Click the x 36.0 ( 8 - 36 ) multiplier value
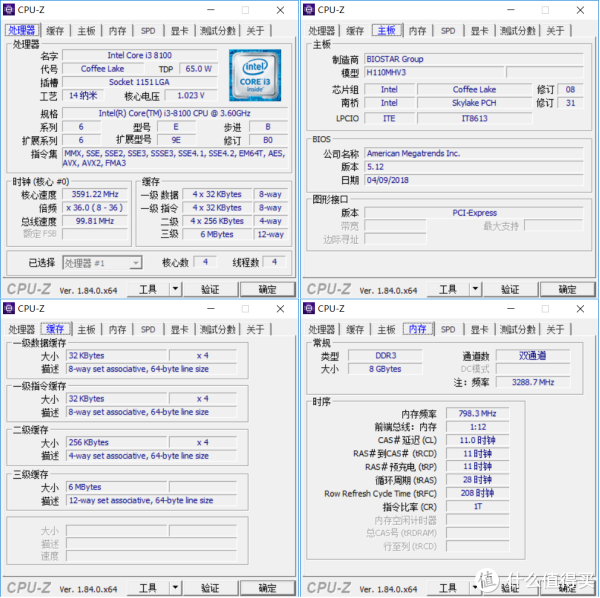Screen dimensions: 600x598 pos(95,208)
